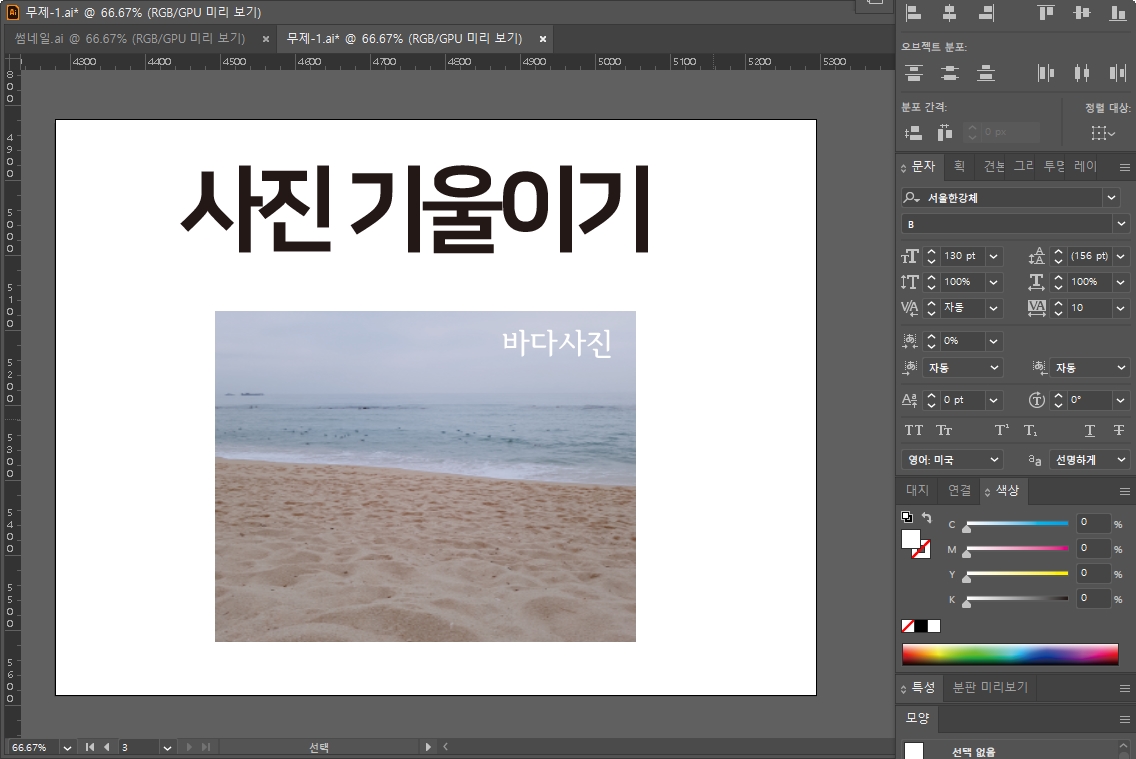
Task: Switch to the 분판 미리보기 tab
Action: coord(990,687)
